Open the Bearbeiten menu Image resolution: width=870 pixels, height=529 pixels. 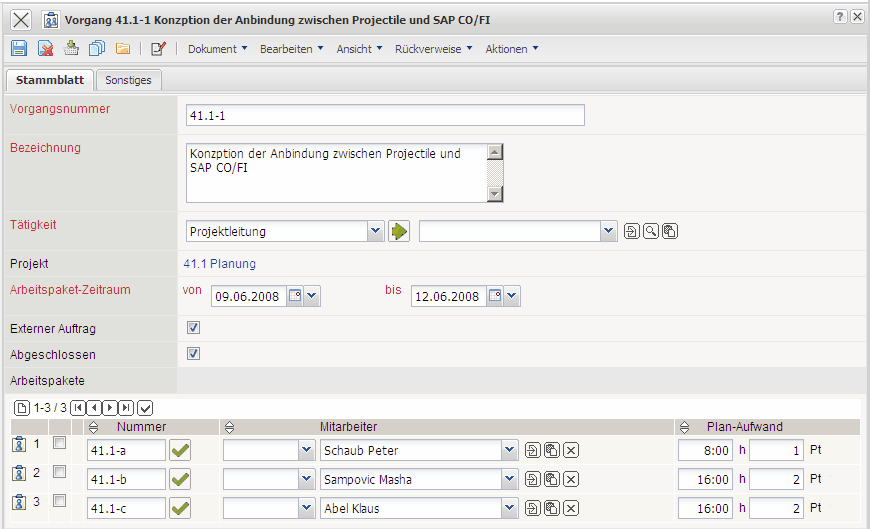(x=291, y=48)
